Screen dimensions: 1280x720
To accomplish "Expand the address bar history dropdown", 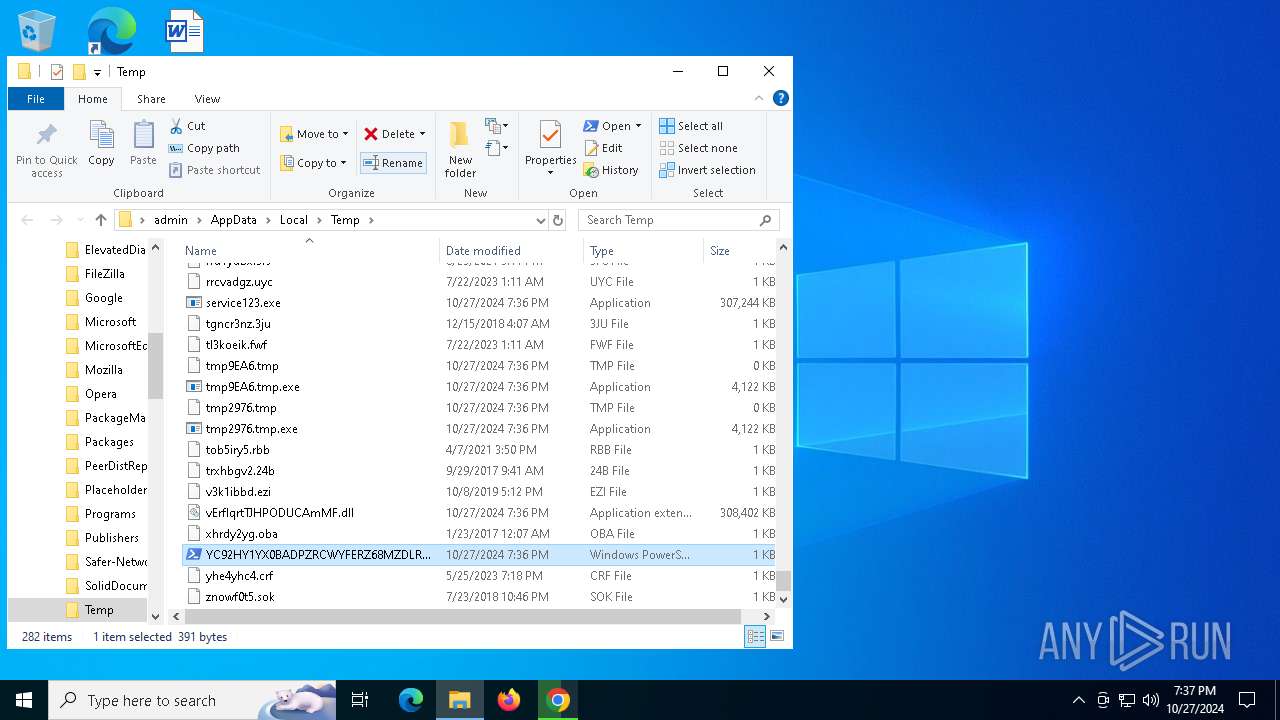I will 540,220.
